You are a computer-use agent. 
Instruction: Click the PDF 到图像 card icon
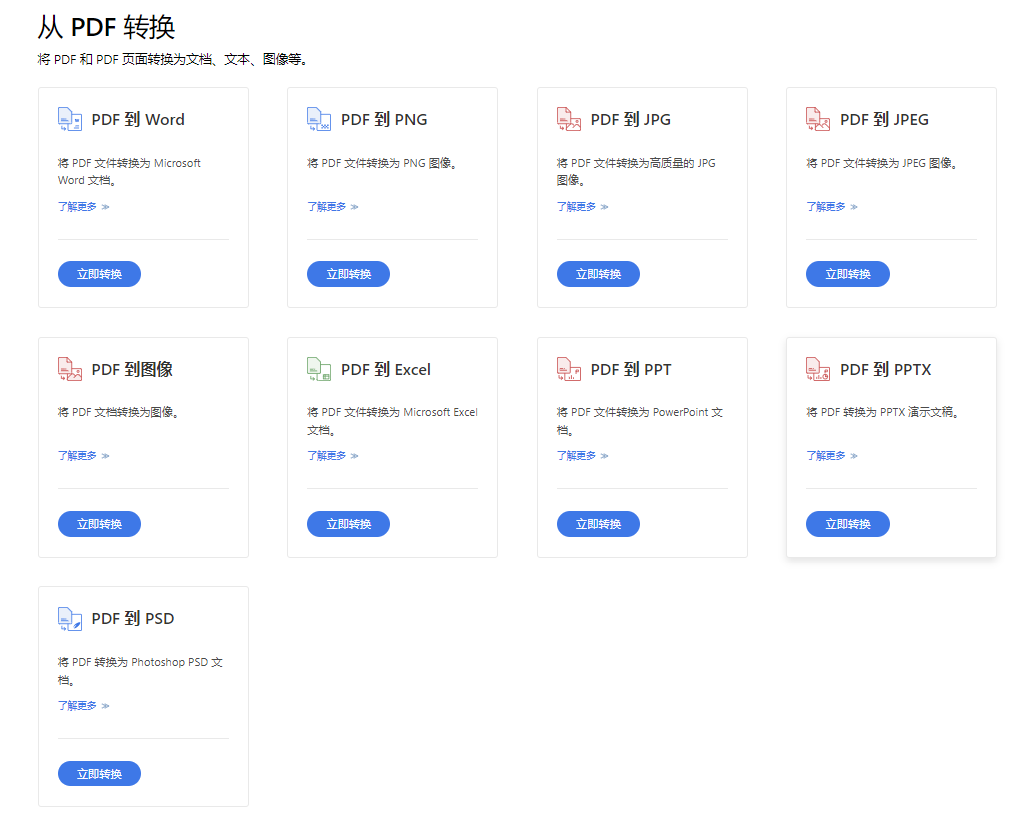coord(70,369)
